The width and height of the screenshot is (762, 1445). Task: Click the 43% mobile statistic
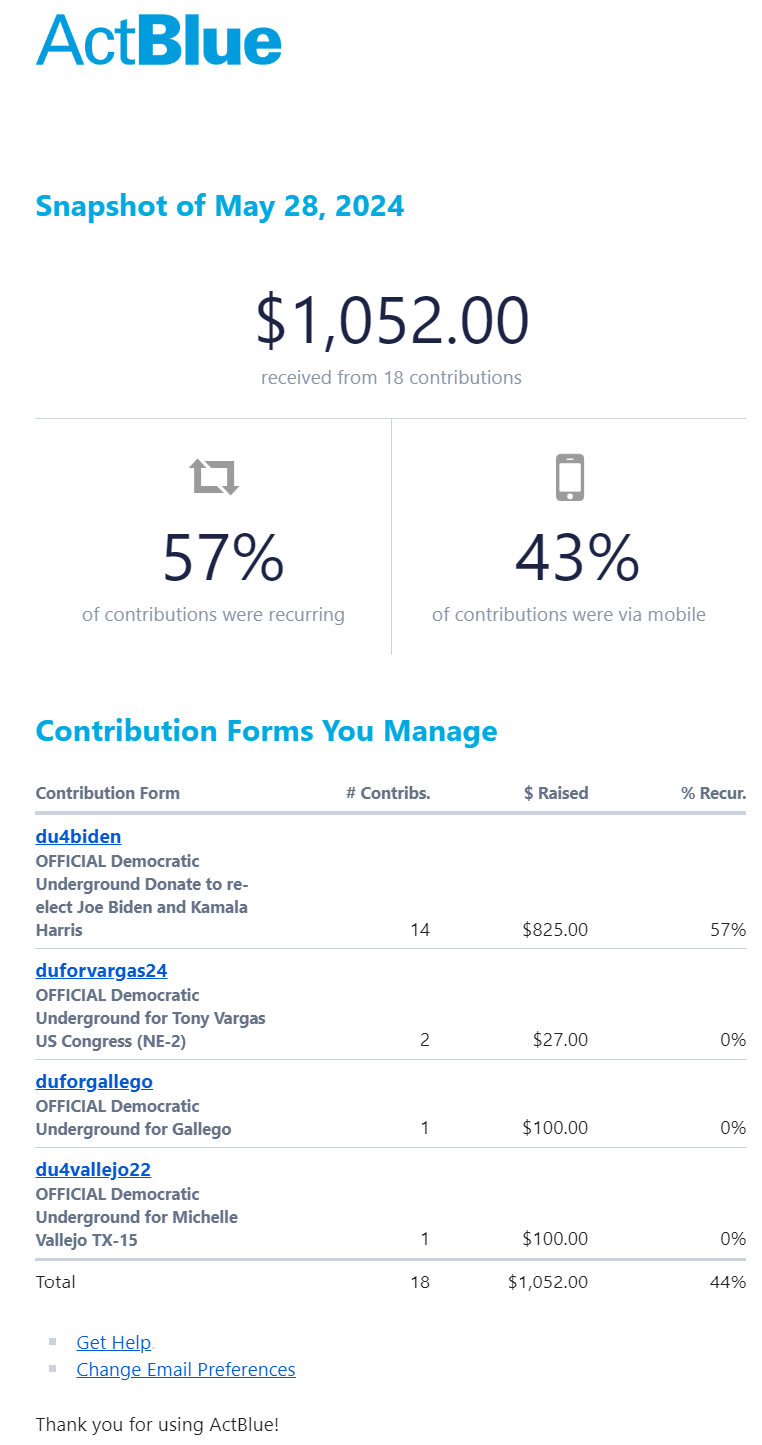[x=577, y=559]
